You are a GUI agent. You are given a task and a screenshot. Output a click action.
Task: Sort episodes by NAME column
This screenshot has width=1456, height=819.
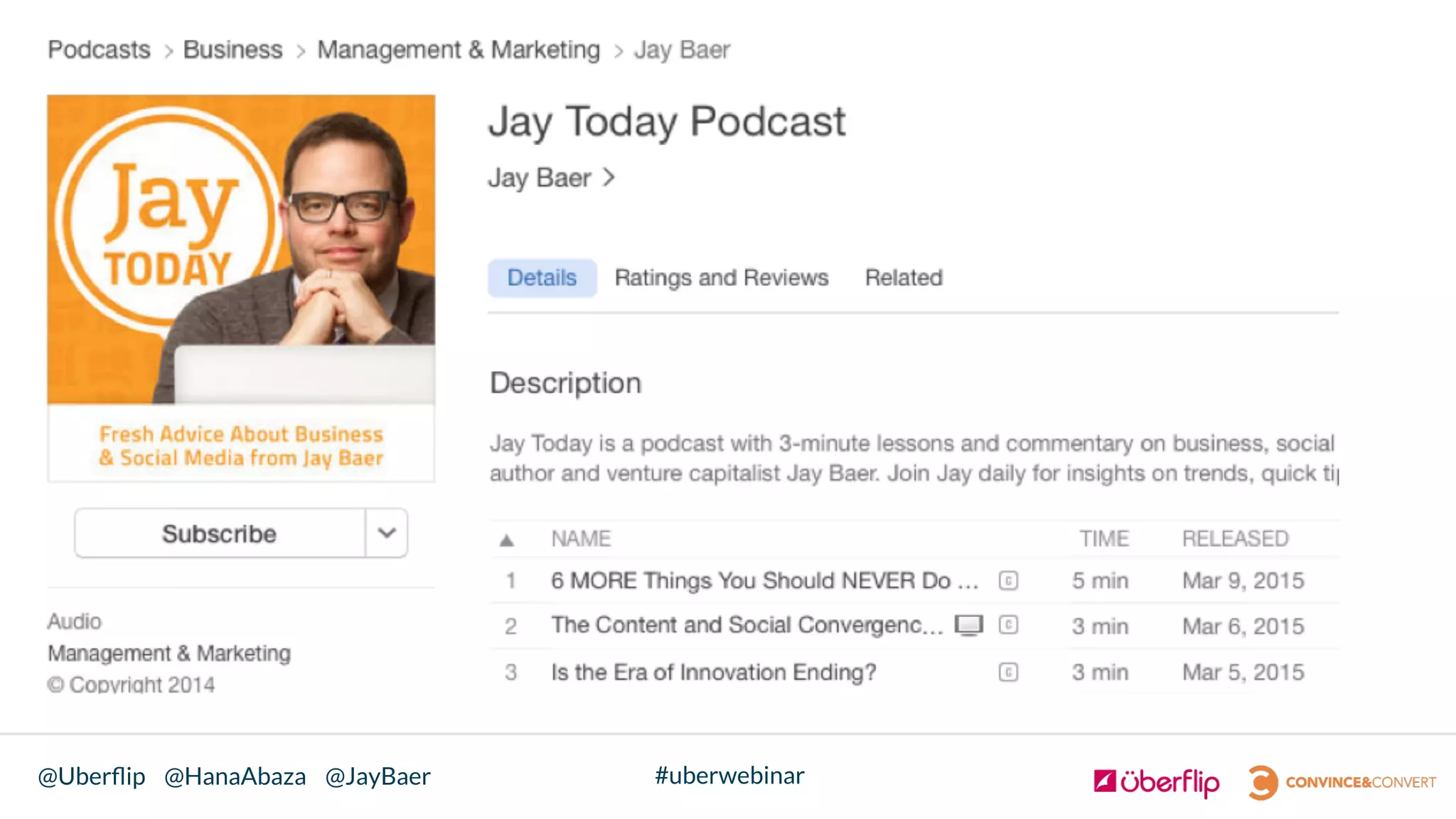581,539
